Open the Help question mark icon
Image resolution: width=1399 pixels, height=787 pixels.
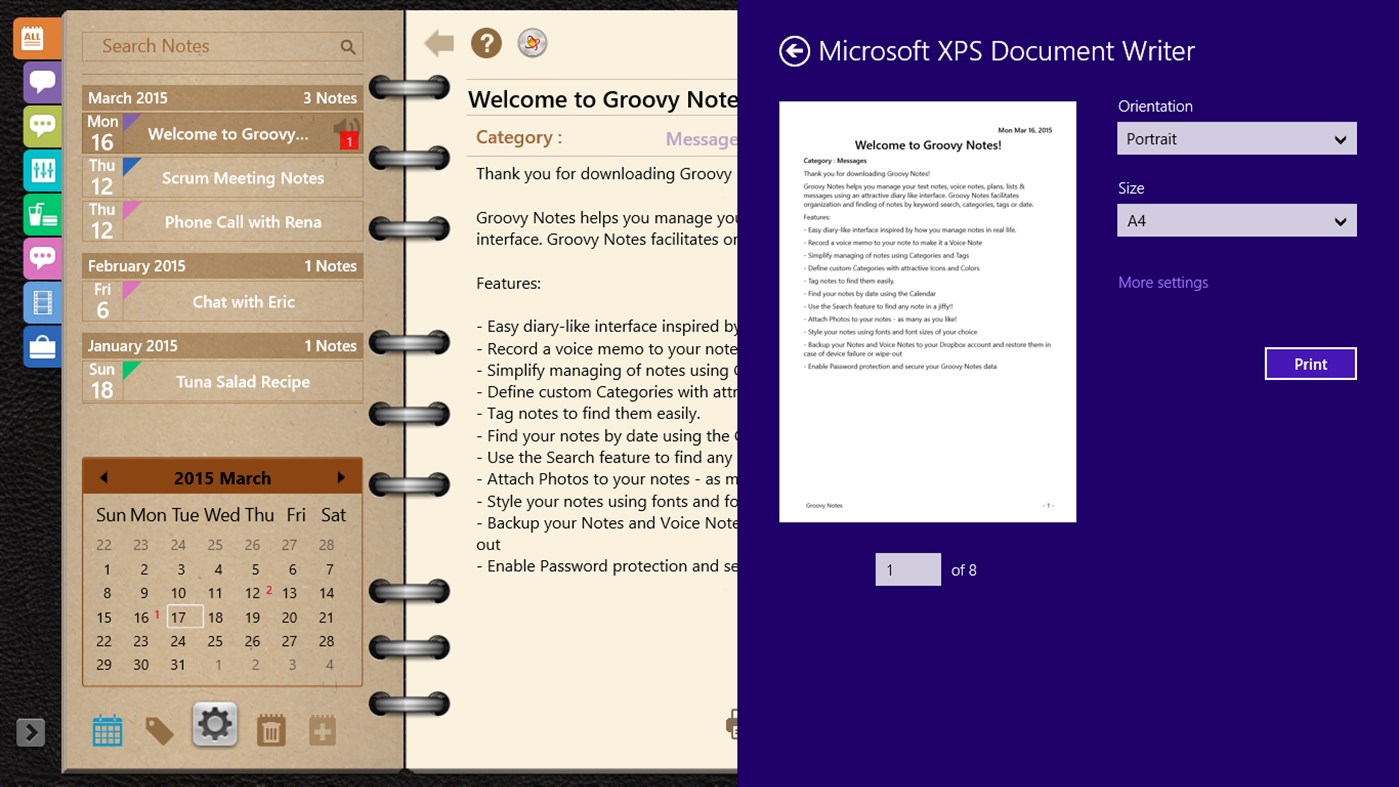click(x=486, y=43)
